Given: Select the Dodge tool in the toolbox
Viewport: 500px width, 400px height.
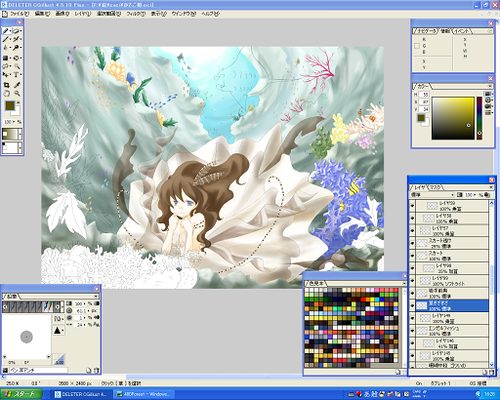Looking at the screenshot, I should [x=17, y=48].
